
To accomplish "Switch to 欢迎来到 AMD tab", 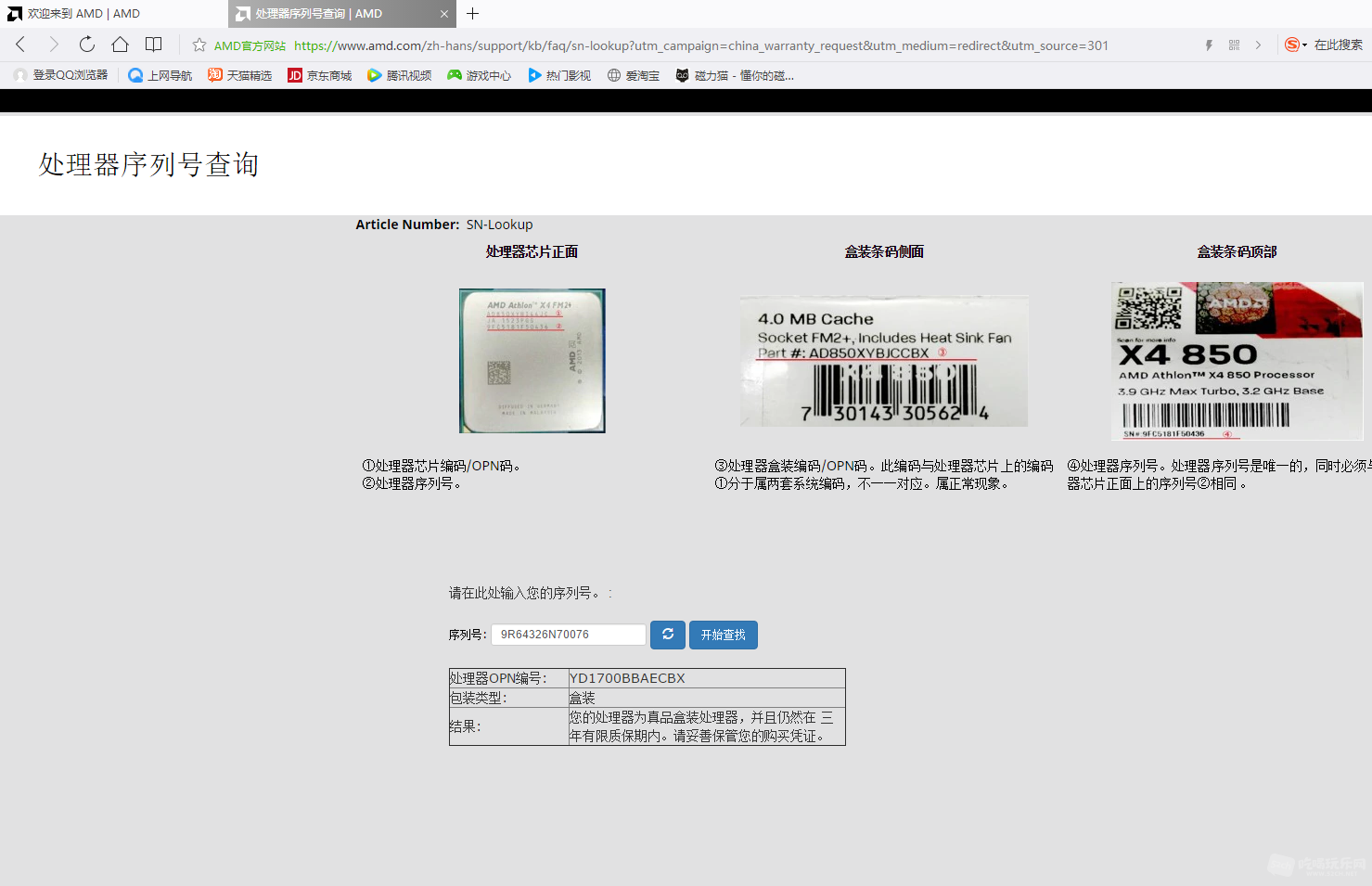I will (113, 14).
